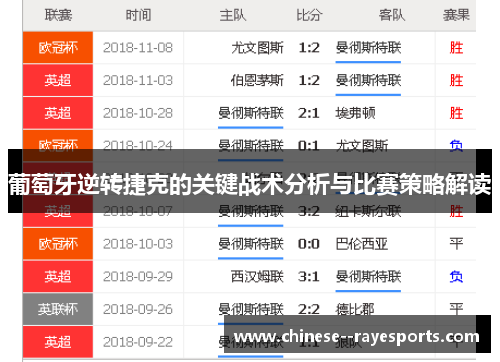Image resolution: width=500 pixels, height=362 pixels.
Task: Click the 1:2 score in the 2018-11-08 row
Action: (x=309, y=48)
